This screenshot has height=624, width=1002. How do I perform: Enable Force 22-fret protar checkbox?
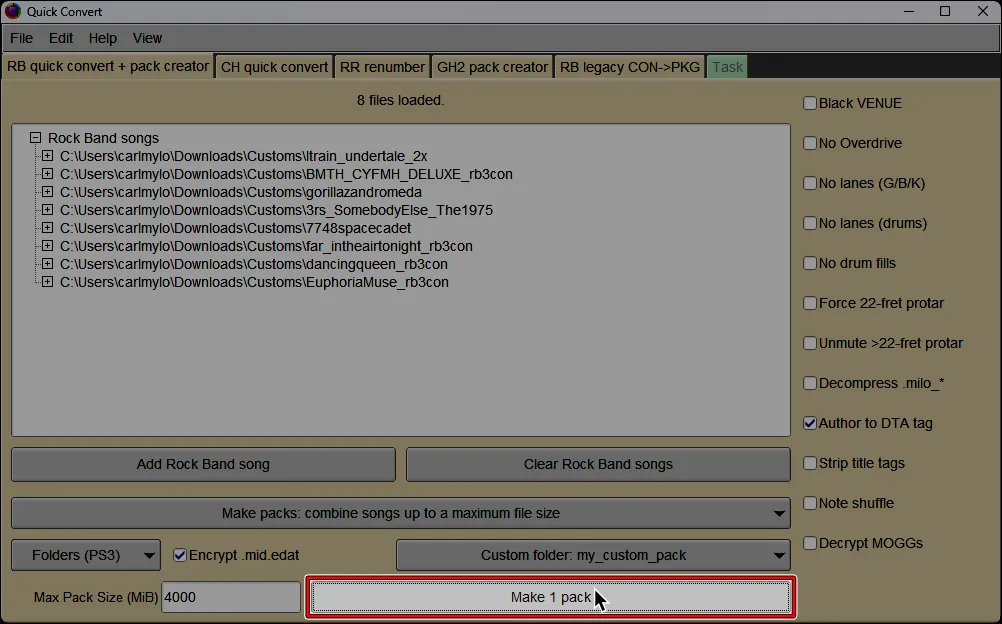click(x=810, y=303)
